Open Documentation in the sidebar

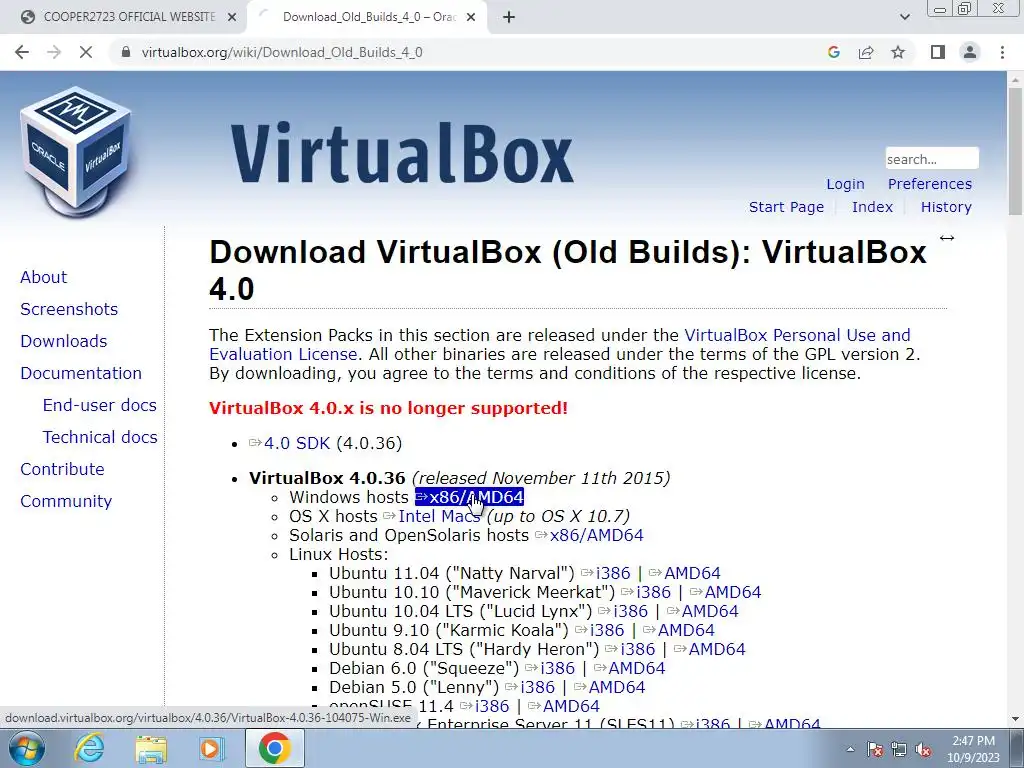[81, 373]
